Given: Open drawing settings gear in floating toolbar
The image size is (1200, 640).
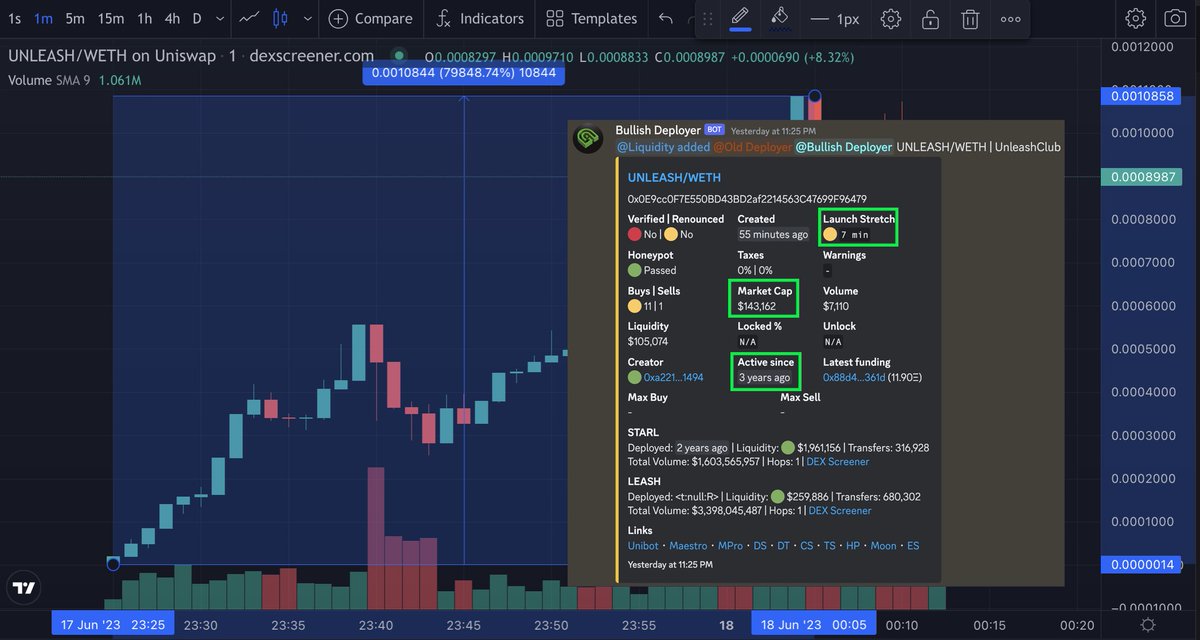Looking at the screenshot, I should click(891, 18).
